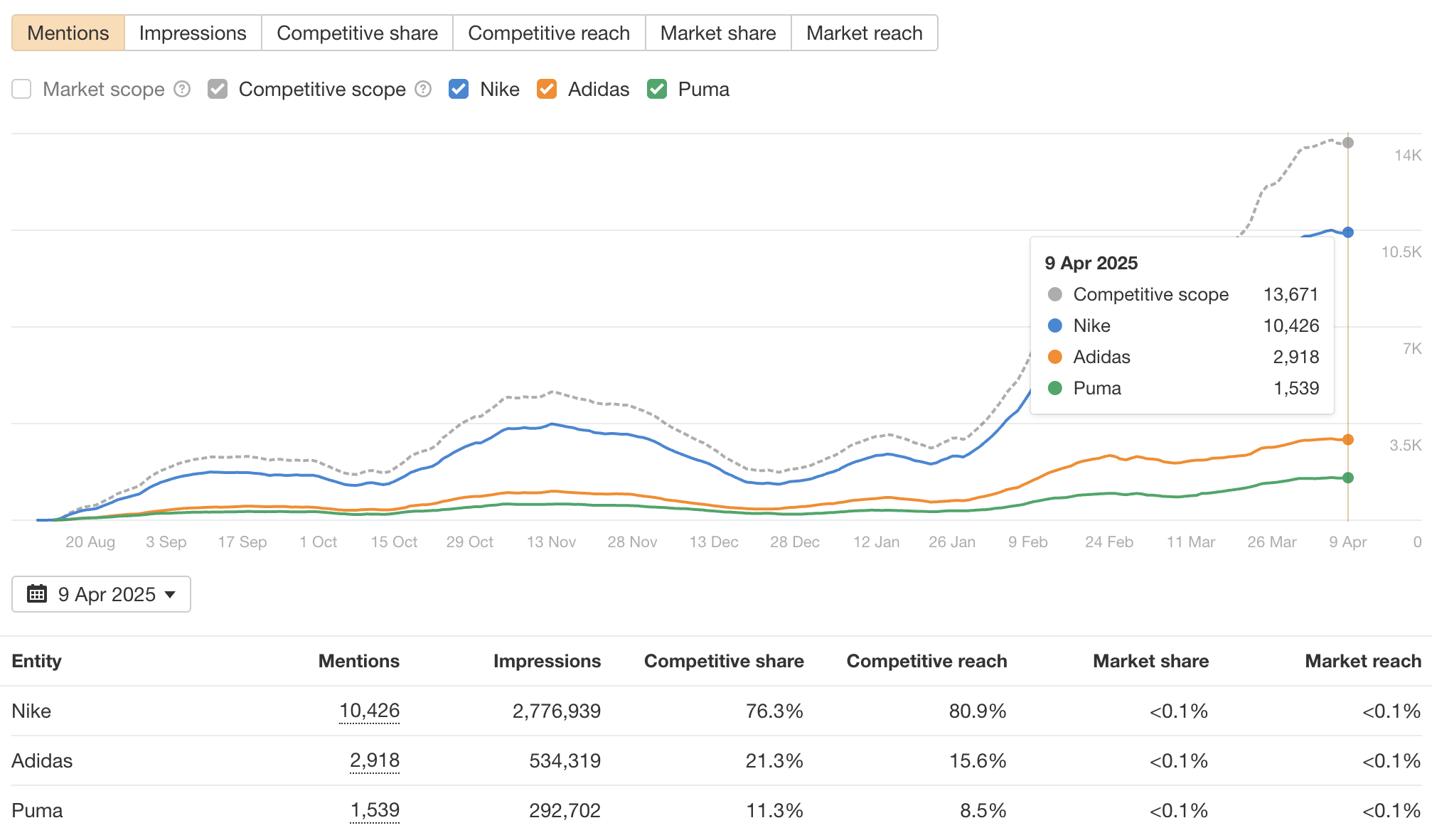
Task: Click the Market scope help icon
Action: (x=182, y=89)
